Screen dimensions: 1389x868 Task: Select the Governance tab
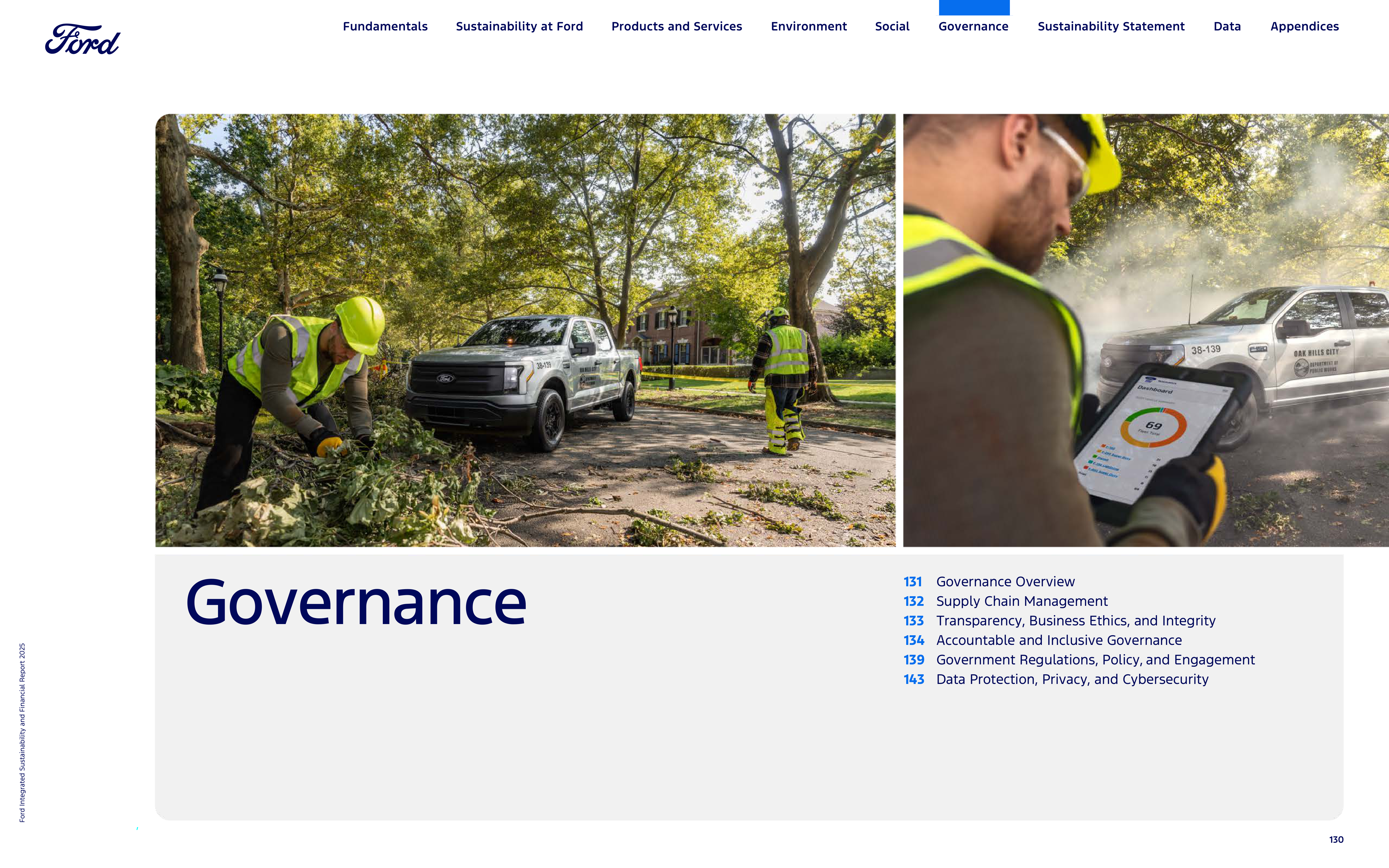click(x=973, y=26)
